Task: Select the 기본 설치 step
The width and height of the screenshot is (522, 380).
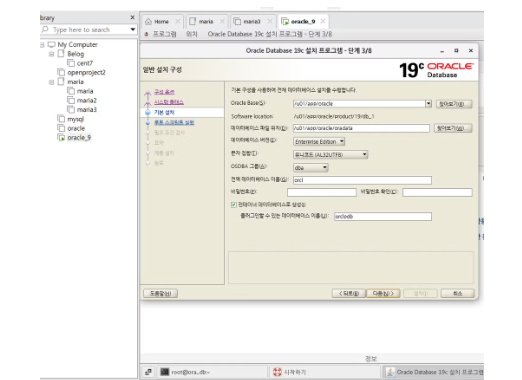Action: tap(164, 112)
